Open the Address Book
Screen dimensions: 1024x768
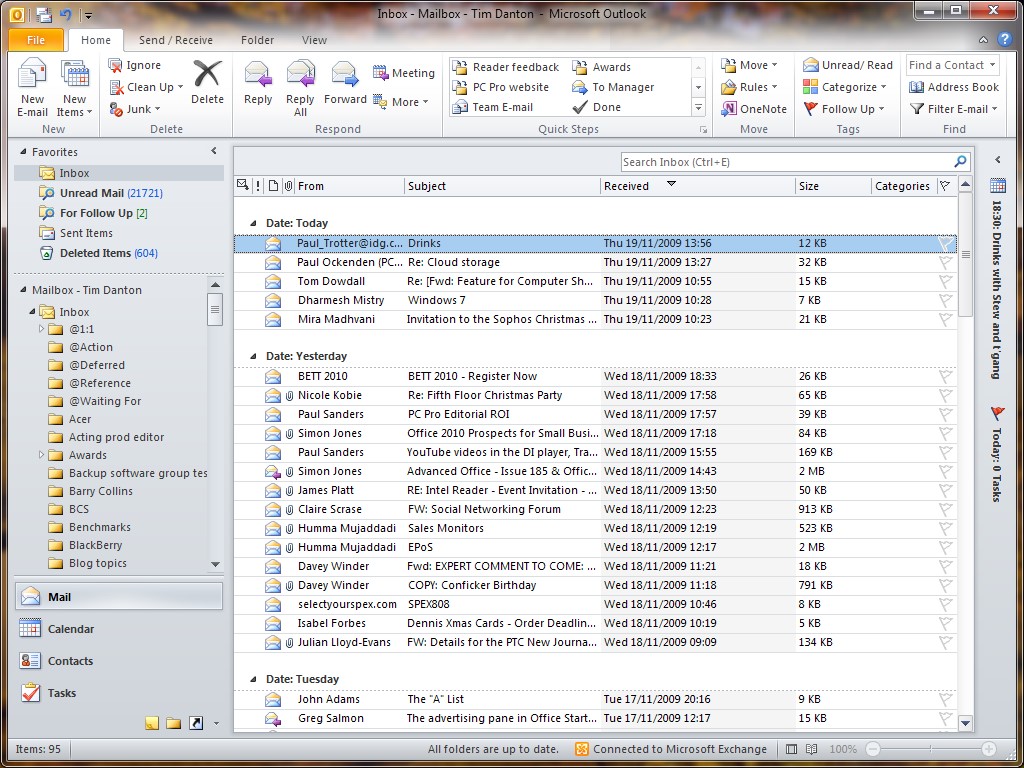point(953,87)
